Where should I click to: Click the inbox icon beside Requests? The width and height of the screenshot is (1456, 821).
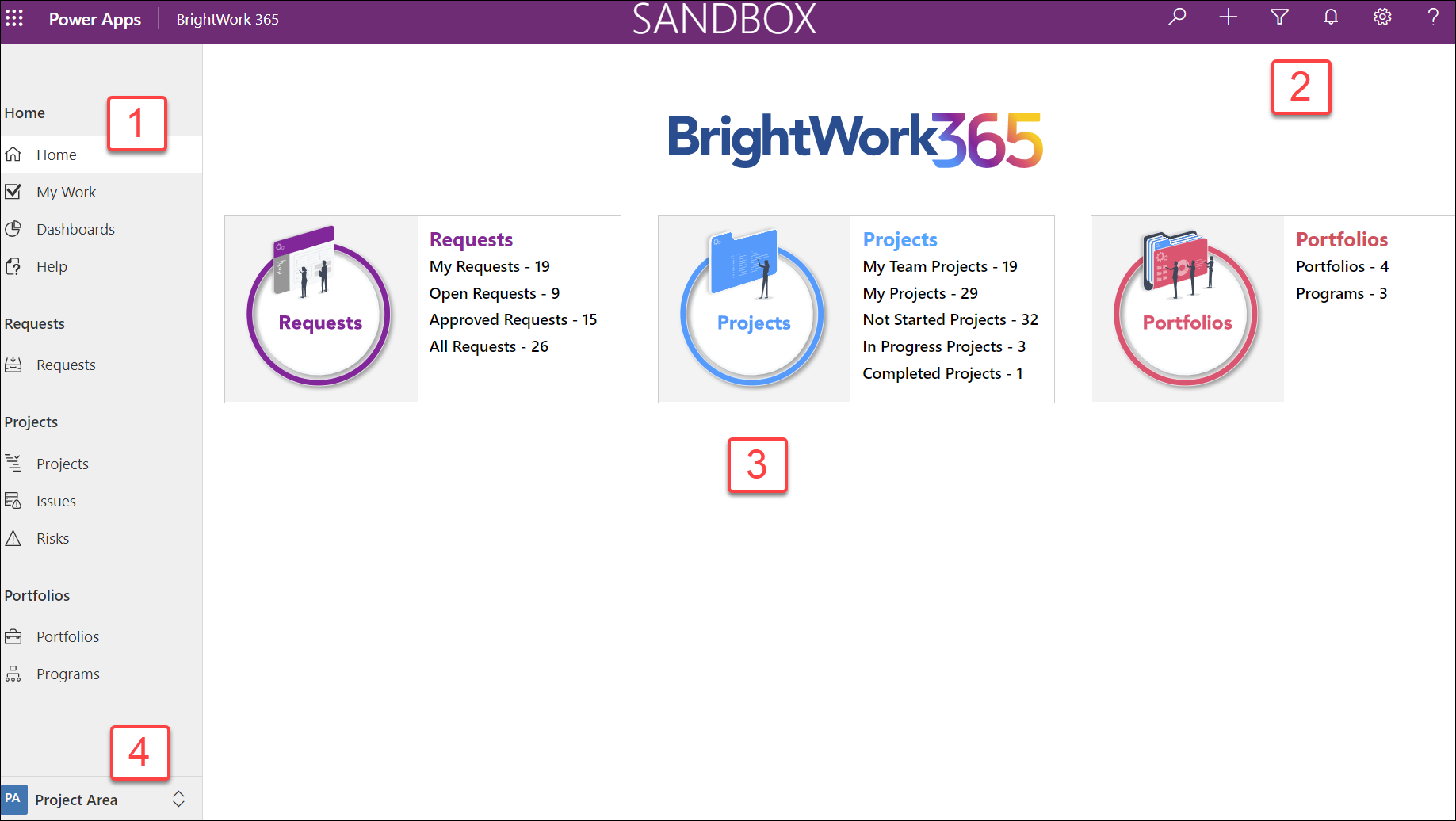(13, 365)
